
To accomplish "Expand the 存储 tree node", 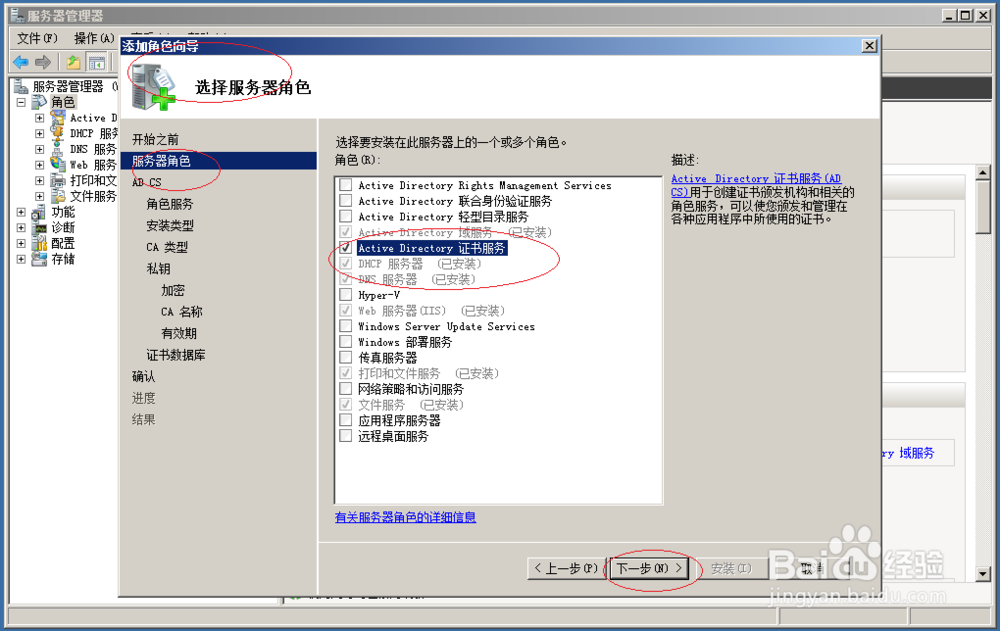I will click(x=21, y=259).
